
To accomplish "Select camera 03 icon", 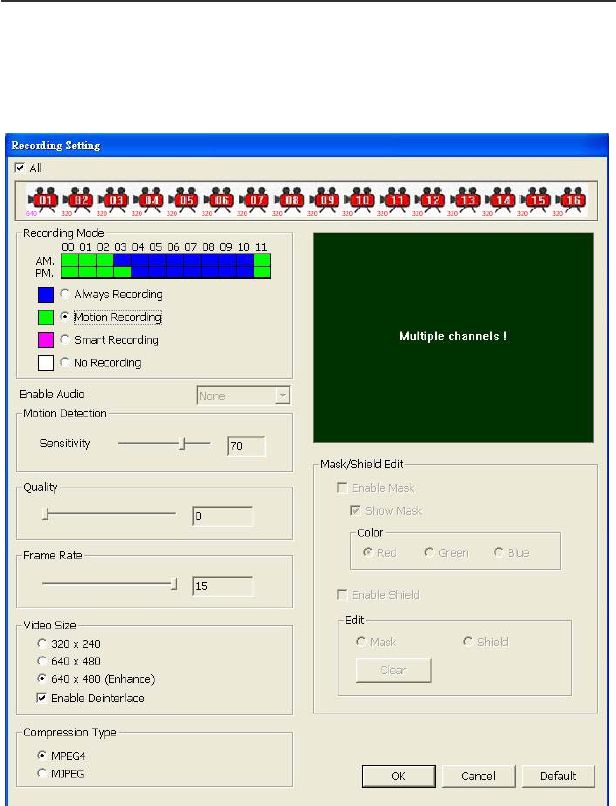I will click(x=114, y=198).
